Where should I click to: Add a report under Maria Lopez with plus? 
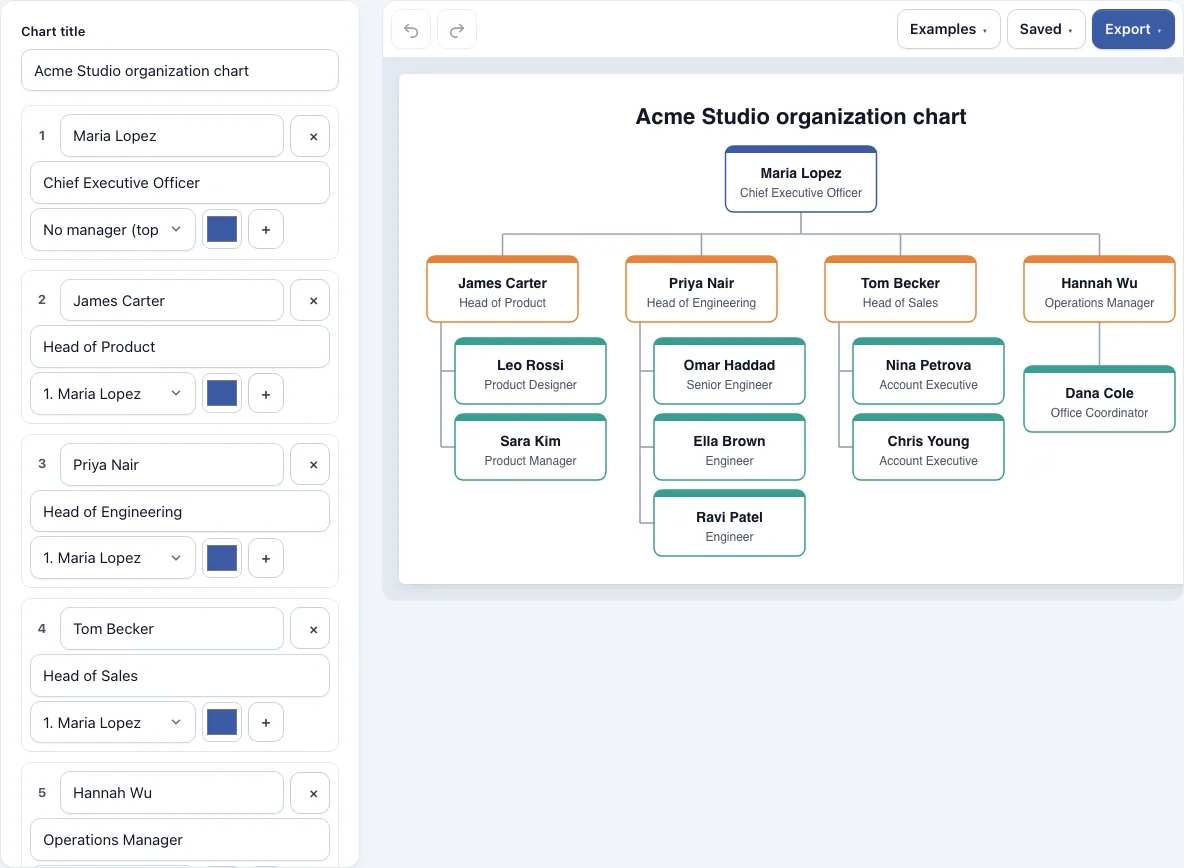(x=266, y=229)
